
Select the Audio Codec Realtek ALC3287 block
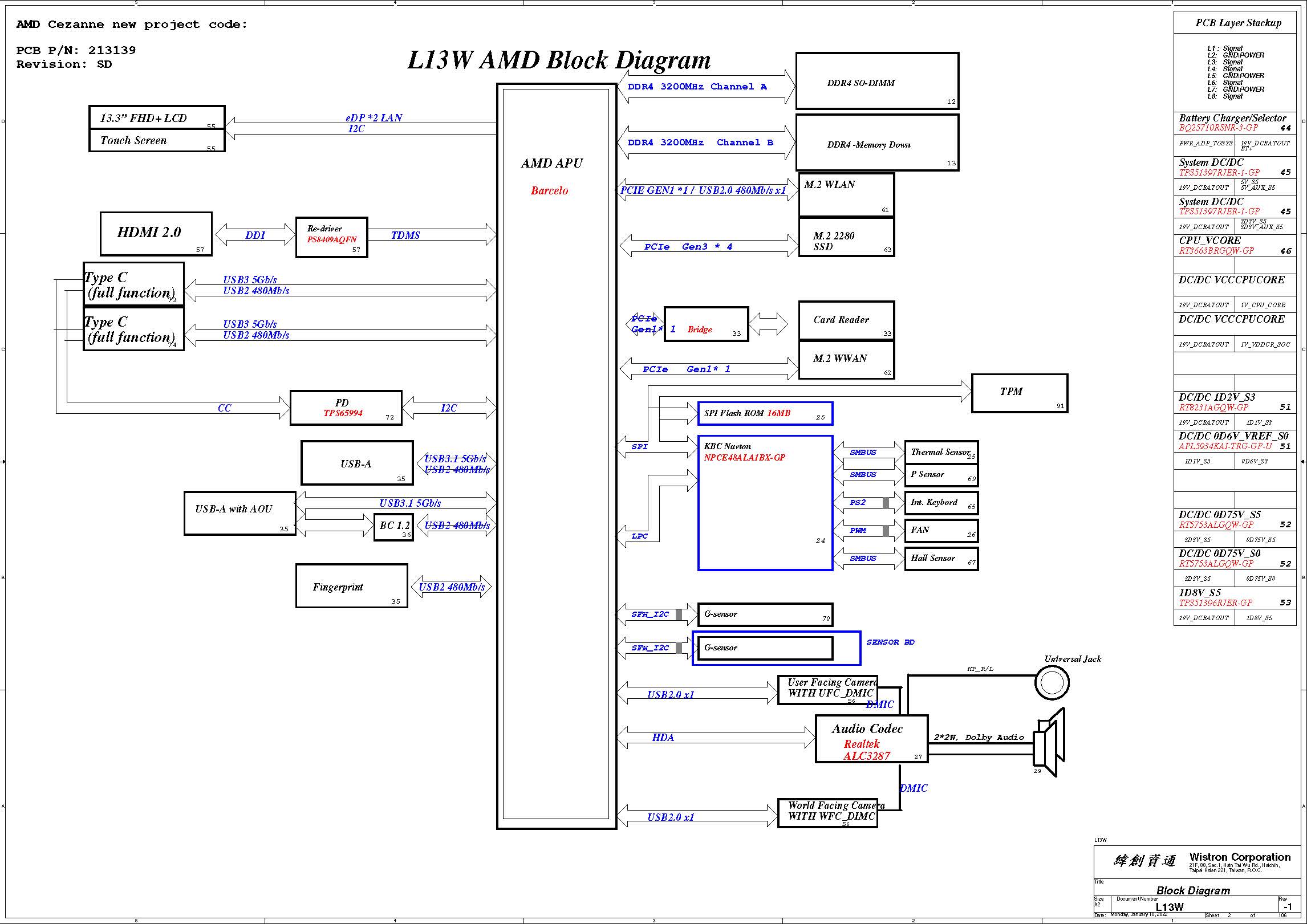click(871, 739)
